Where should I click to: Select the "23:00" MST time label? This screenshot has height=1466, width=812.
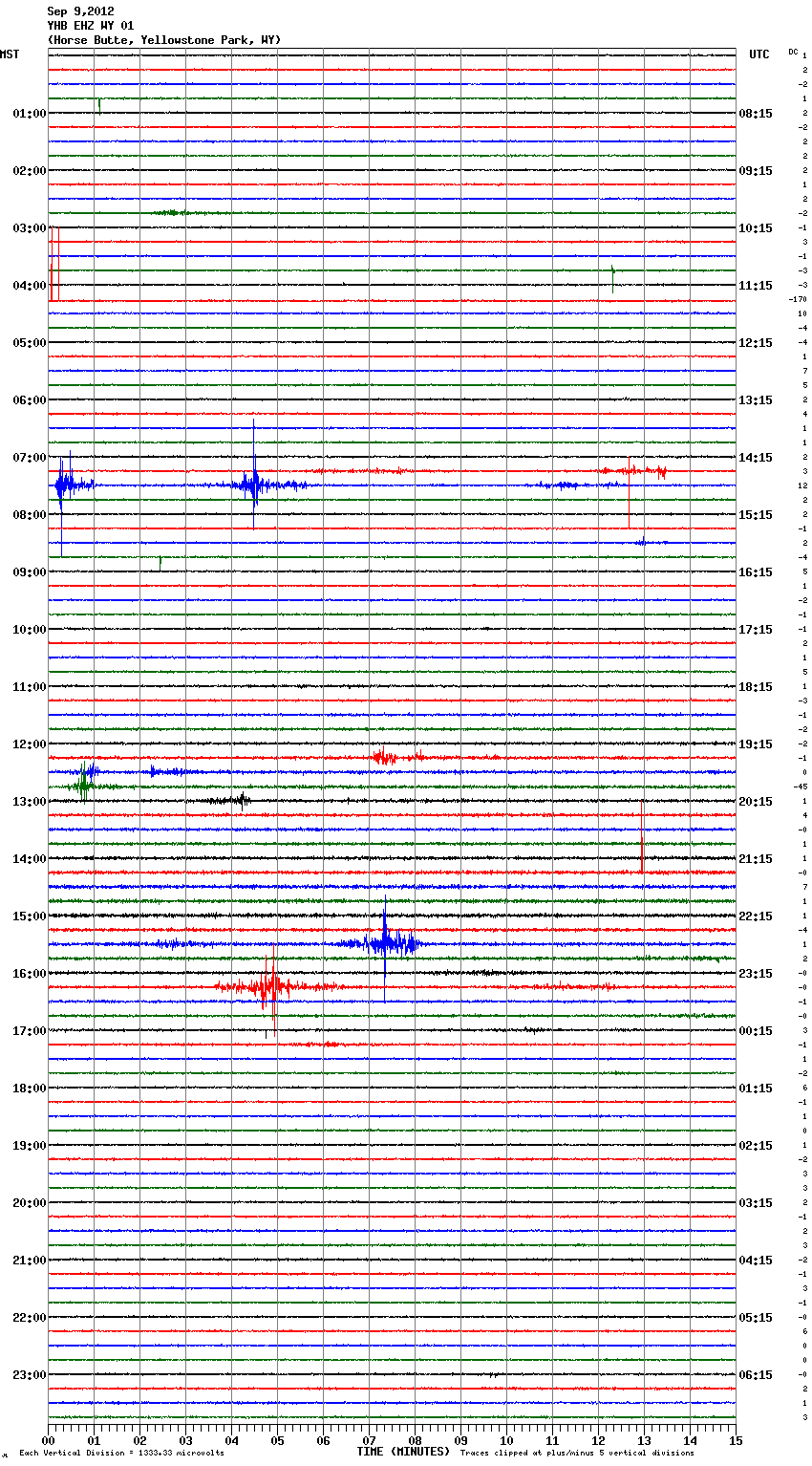[x=30, y=1375]
